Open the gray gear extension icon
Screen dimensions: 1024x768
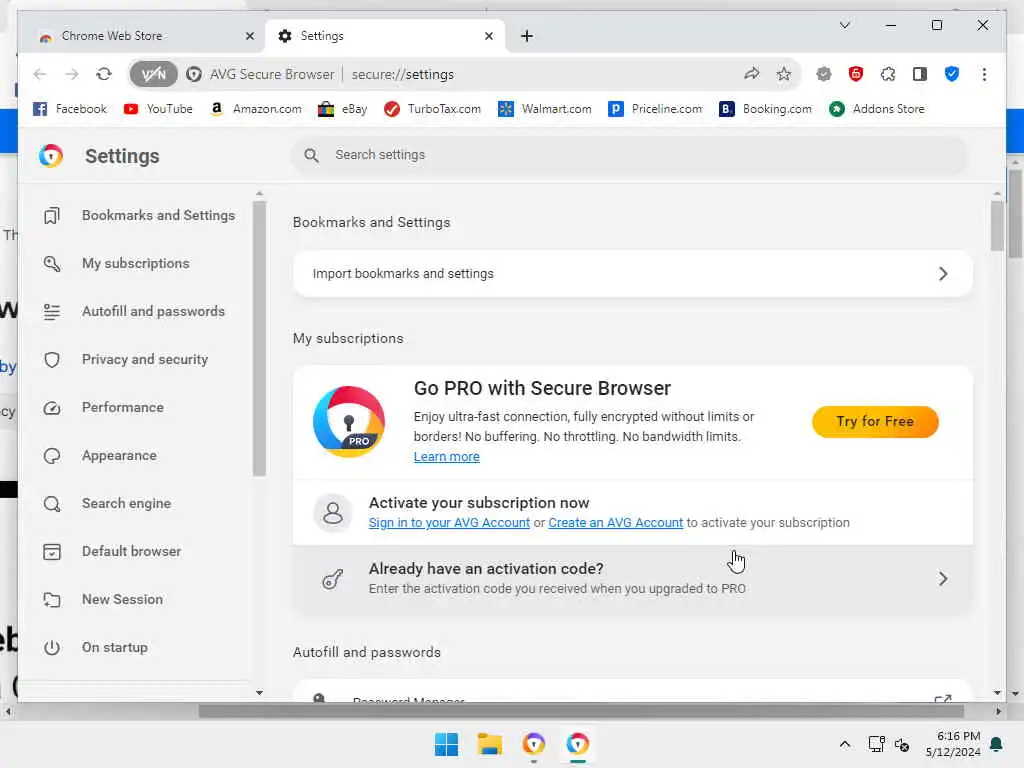click(824, 74)
